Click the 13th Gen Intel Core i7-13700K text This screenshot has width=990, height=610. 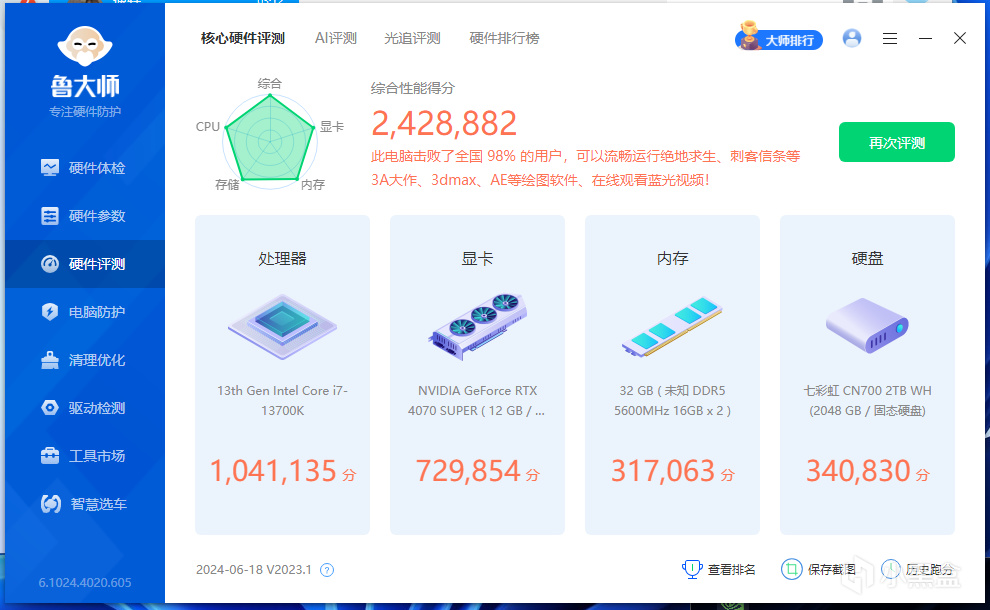point(282,400)
